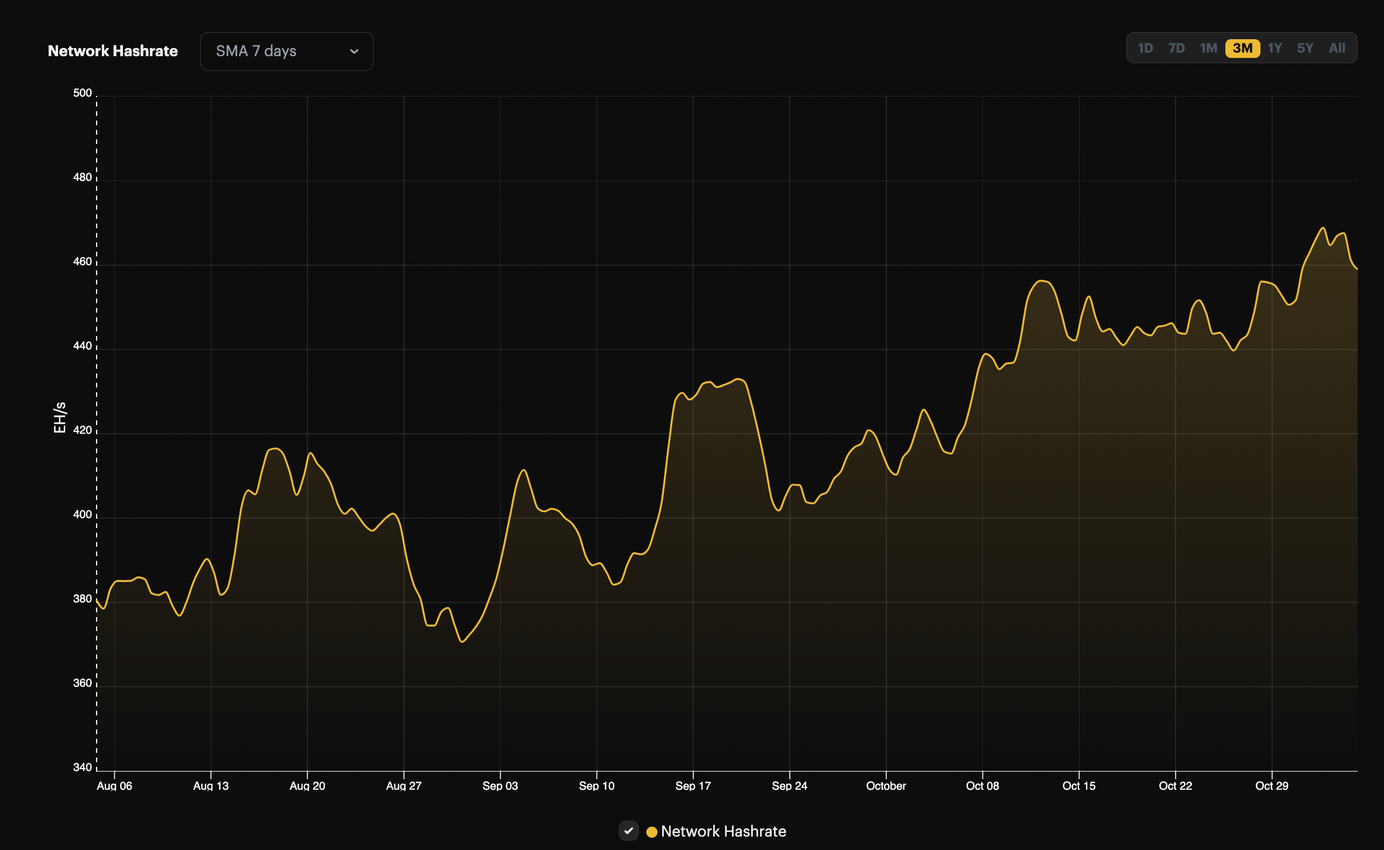The height and width of the screenshot is (850, 1384).
Task: Click the Aug 13 date label
Action: [211, 786]
